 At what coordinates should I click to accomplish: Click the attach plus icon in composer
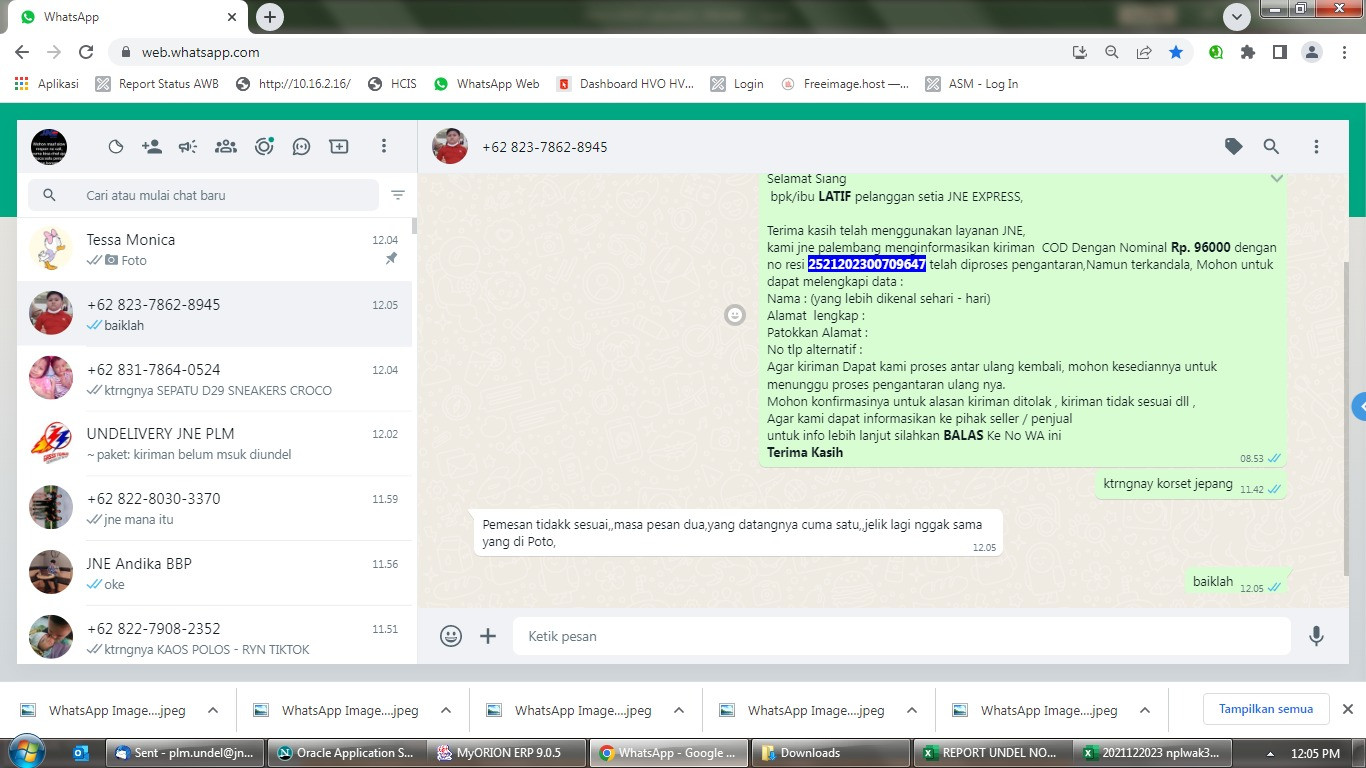point(488,636)
